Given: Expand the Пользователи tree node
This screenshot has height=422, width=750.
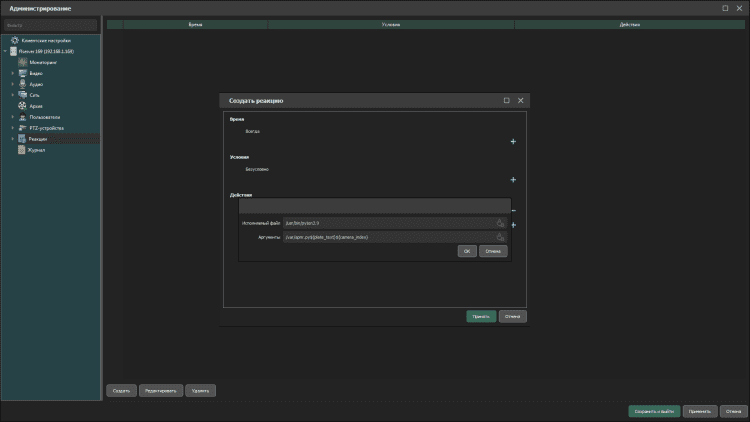Looking at the screenshot, I should (x=13, y=117).
